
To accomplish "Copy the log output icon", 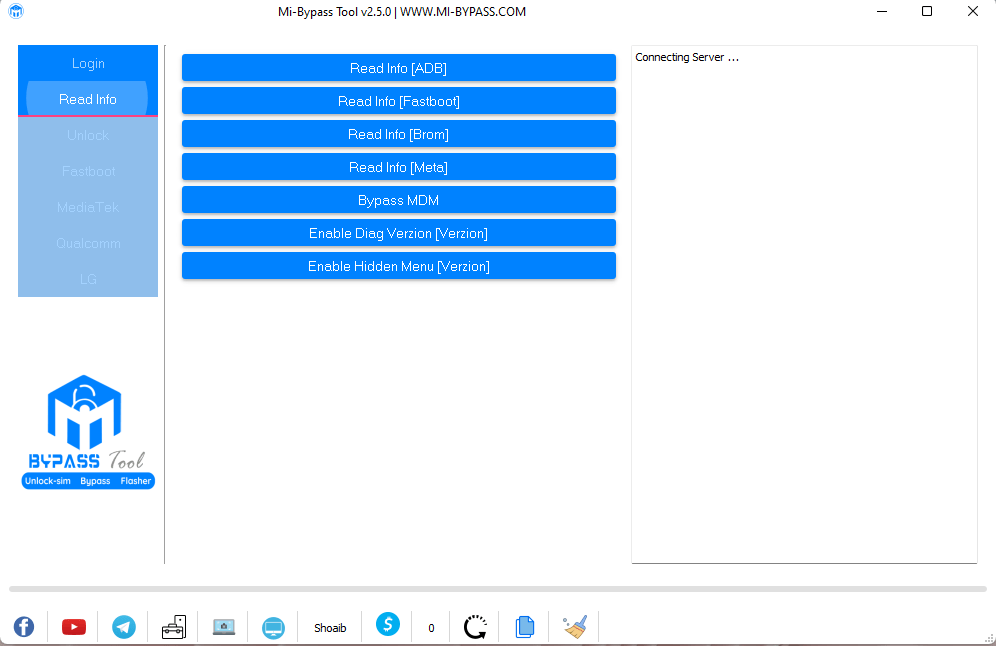I will (x=524, y=627).
